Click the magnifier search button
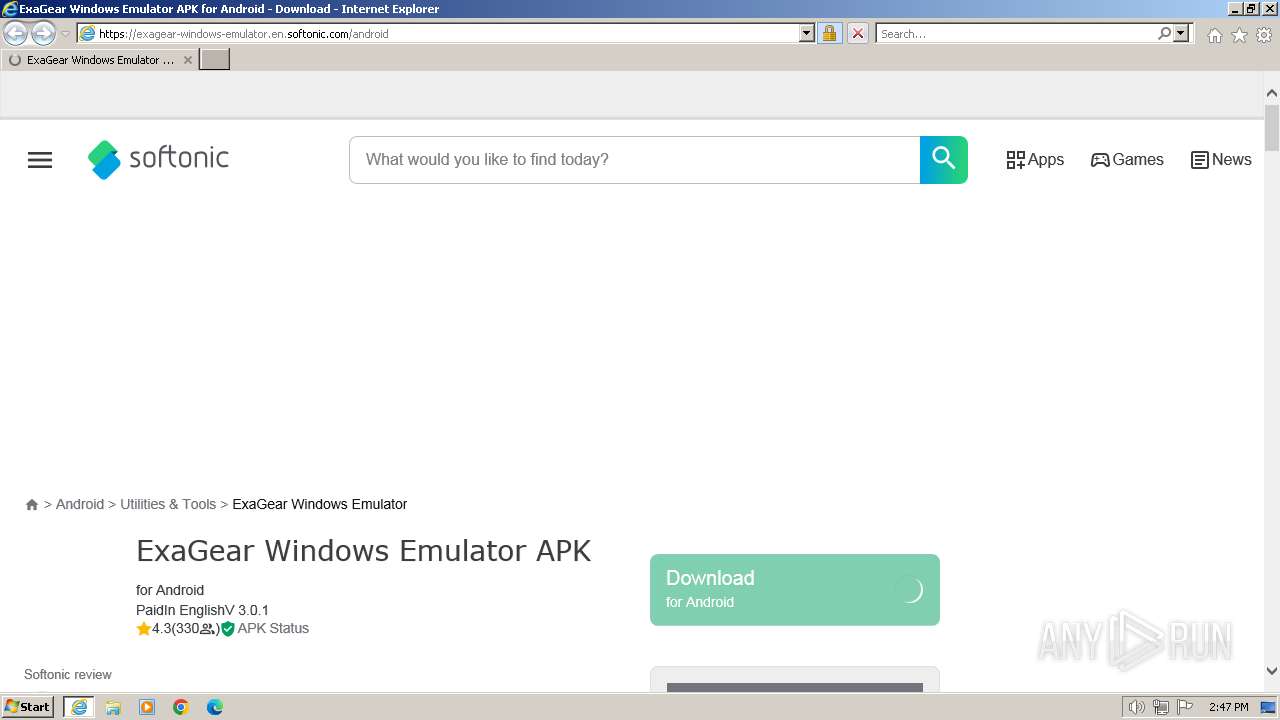This screenshot has width=1280, height=720. pyautogui.click(x=943, y=160)
